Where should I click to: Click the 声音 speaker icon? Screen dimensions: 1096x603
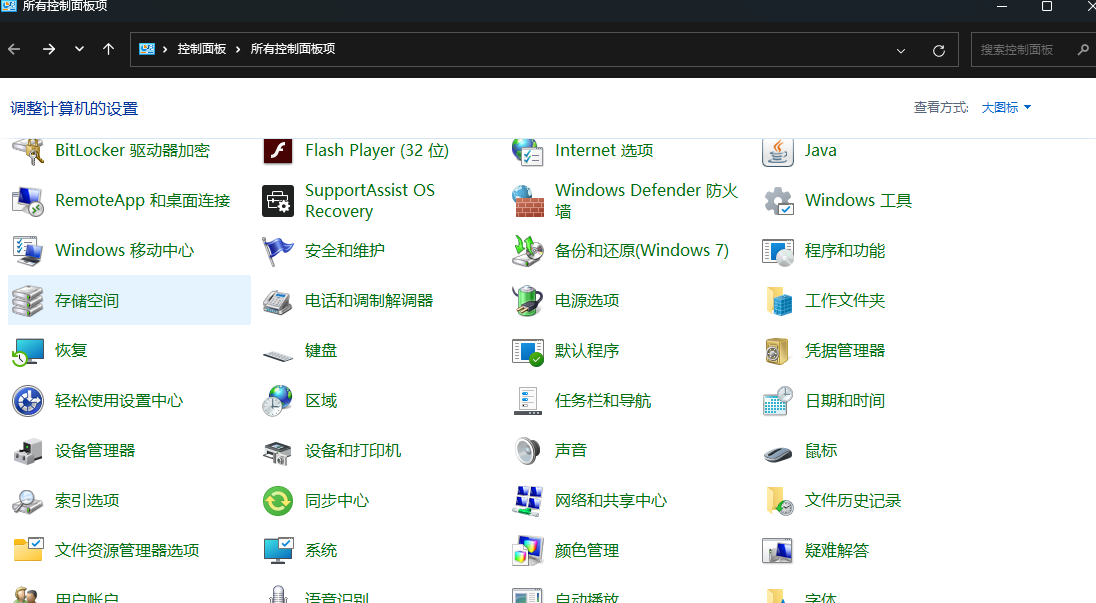point(528,451)
